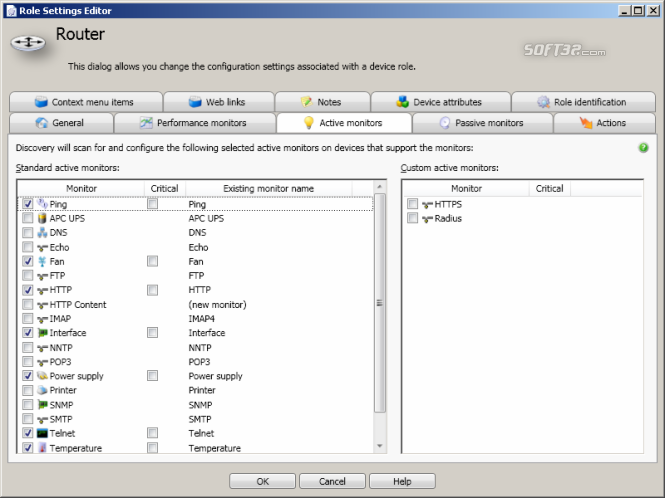Mark Fan monitor as critical
The width and height of the screenshot is (665, 498).
[x=152, y=261]
